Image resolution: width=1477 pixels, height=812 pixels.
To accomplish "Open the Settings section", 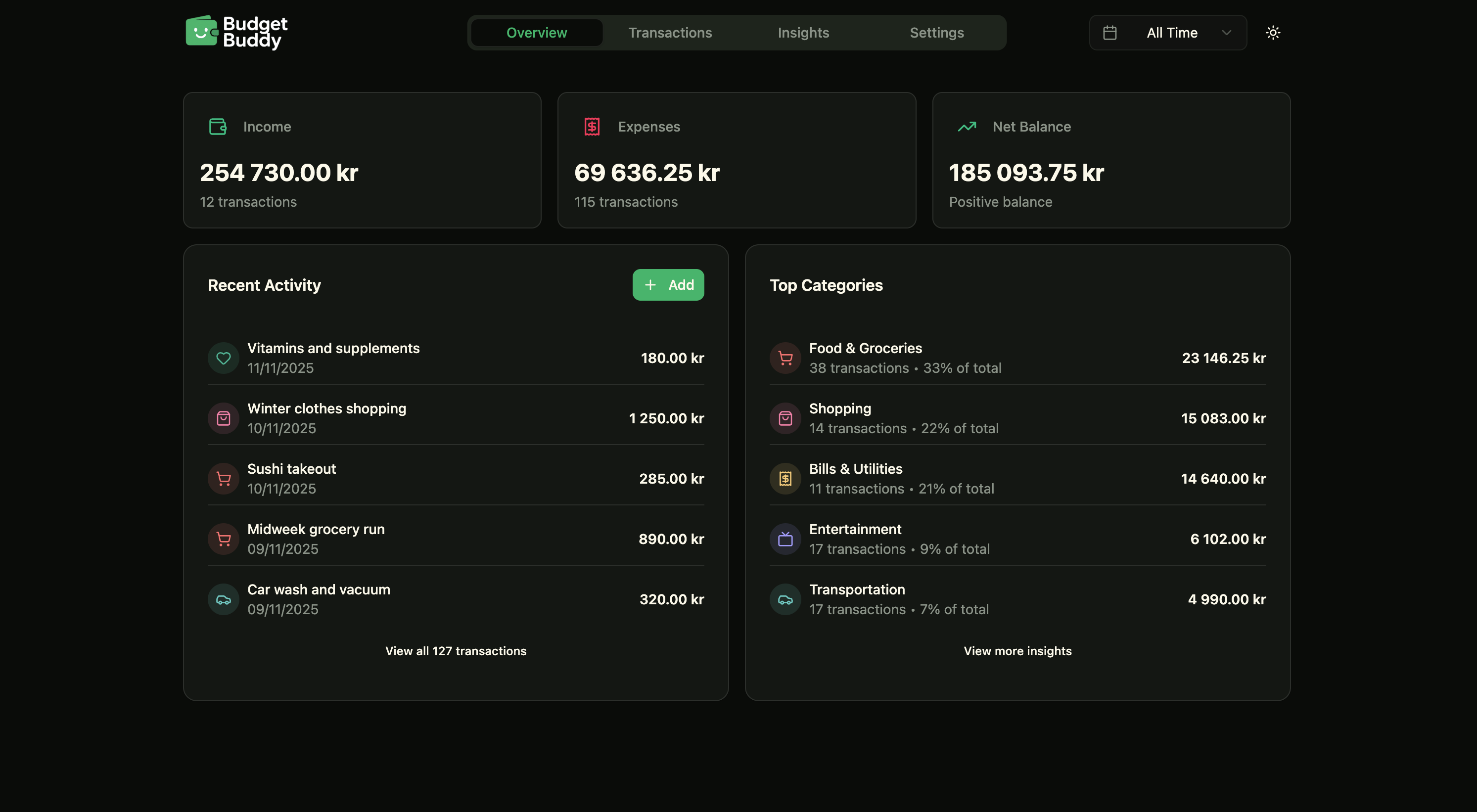I will pyautogui.click(x=937, y=33).
